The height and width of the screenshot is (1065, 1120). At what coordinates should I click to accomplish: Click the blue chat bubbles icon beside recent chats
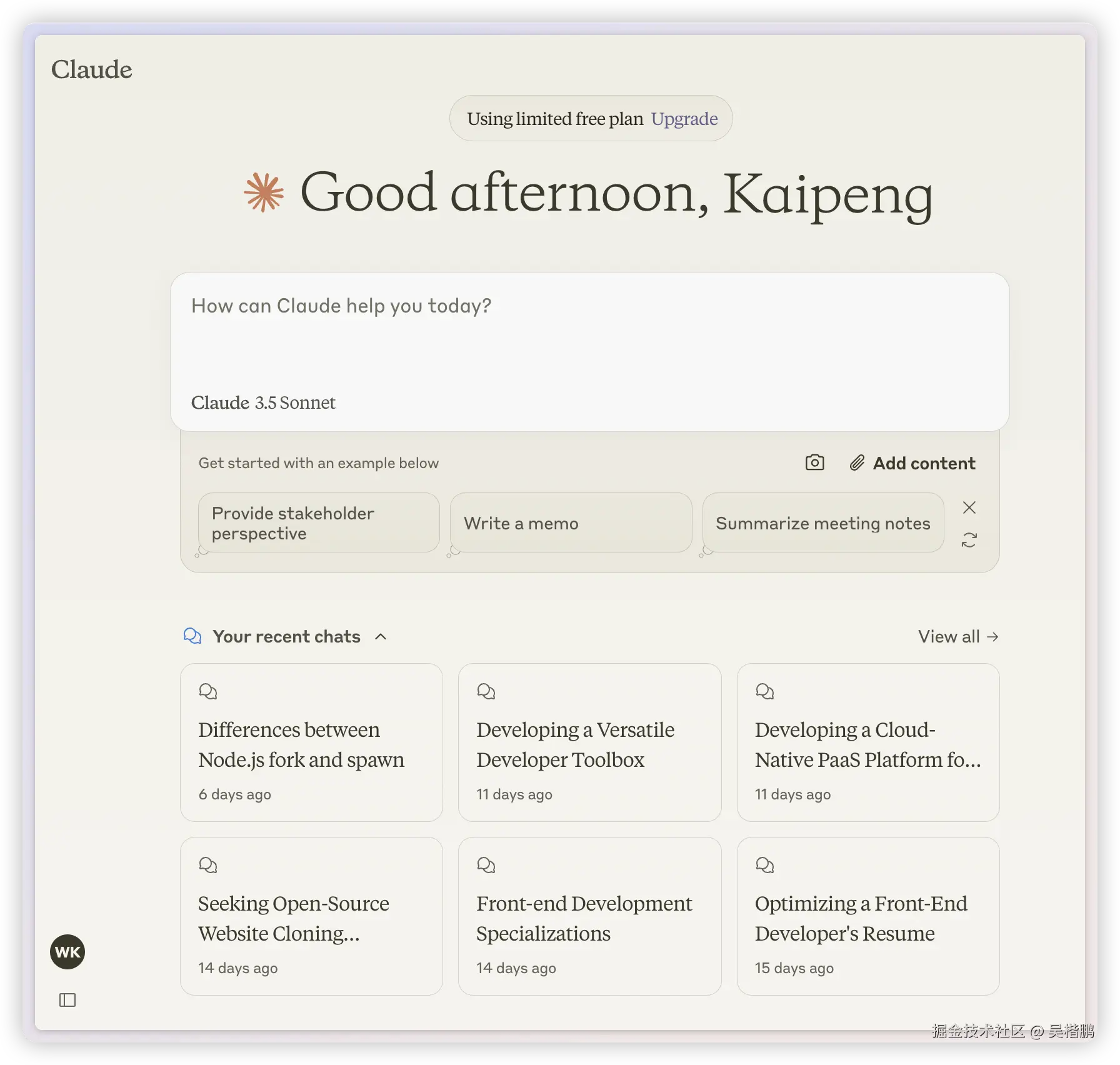[192, 636]
